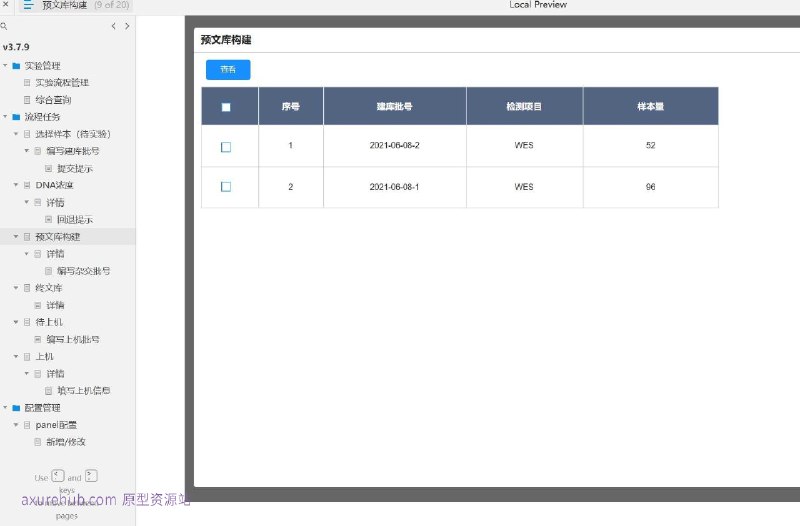
Task: Click the WES cell in the 2021-06-08-1 row
Action: coord(524,187)
